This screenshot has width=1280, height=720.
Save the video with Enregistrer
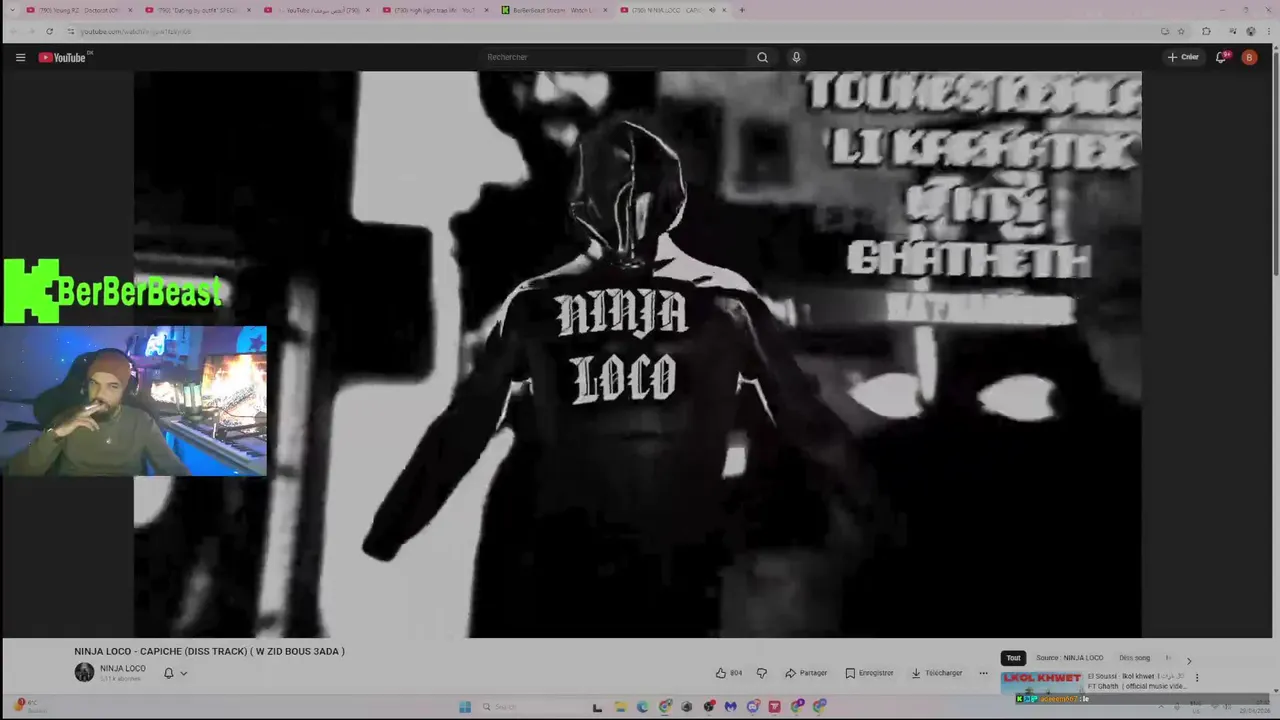869,673
